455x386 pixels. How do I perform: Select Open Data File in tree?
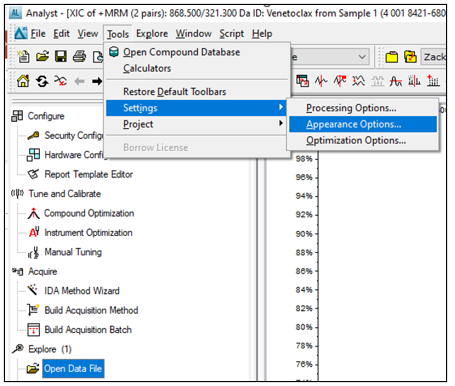(73, 369)
